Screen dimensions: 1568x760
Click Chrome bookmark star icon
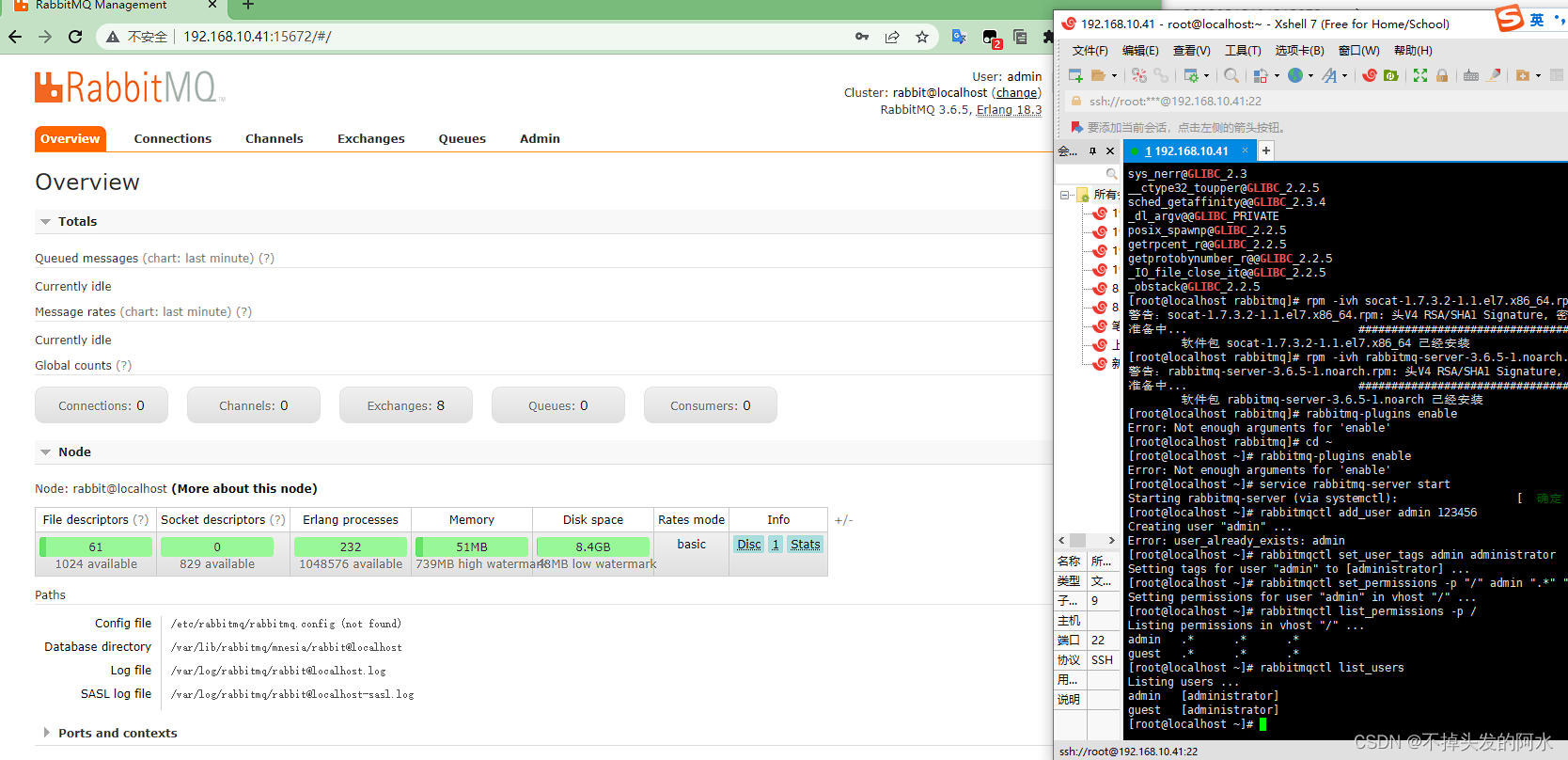(x=921, y=37)
